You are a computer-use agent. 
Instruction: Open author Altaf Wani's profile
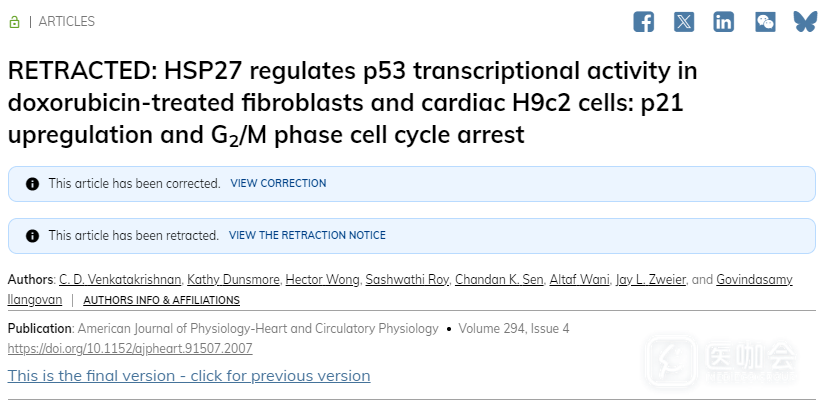[578, 280]
